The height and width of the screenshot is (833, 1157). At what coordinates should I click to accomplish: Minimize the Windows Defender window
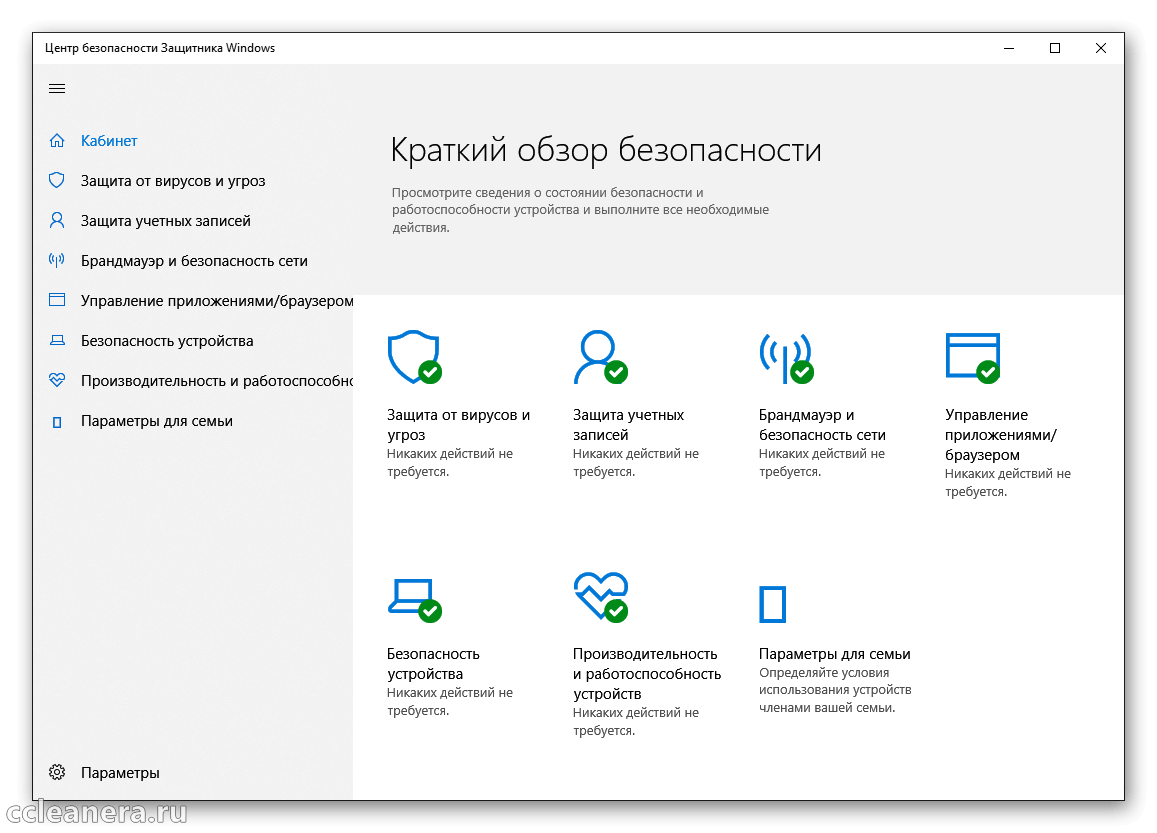click(1009, 48)
